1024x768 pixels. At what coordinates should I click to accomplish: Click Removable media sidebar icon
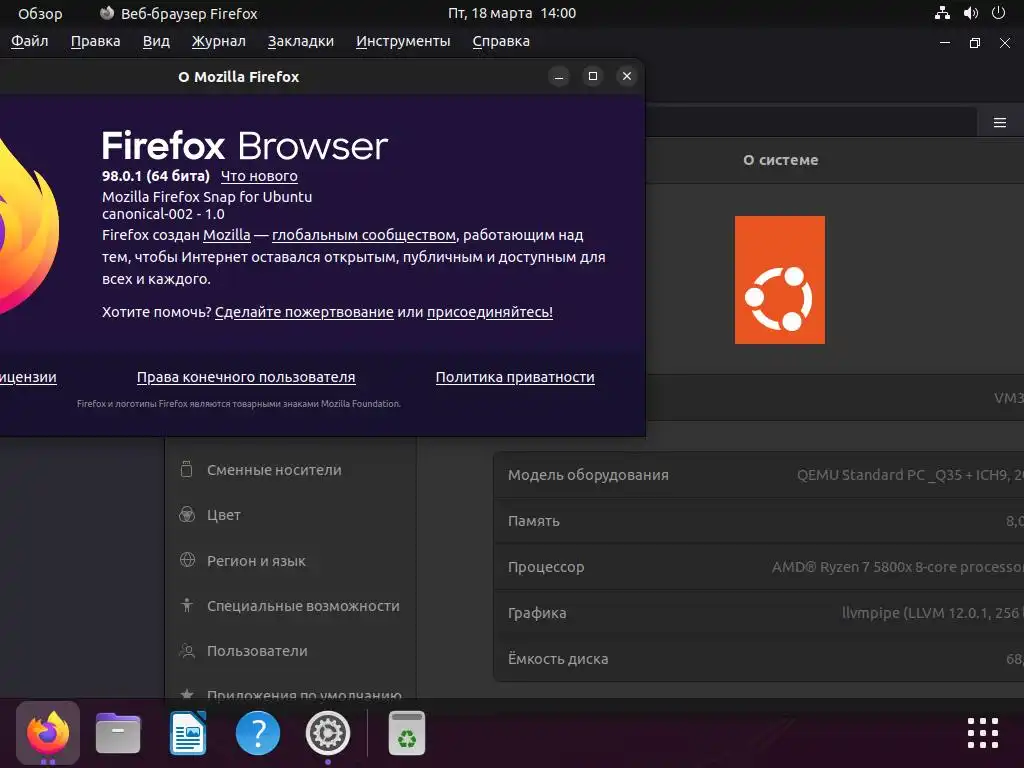pos(187,470)
